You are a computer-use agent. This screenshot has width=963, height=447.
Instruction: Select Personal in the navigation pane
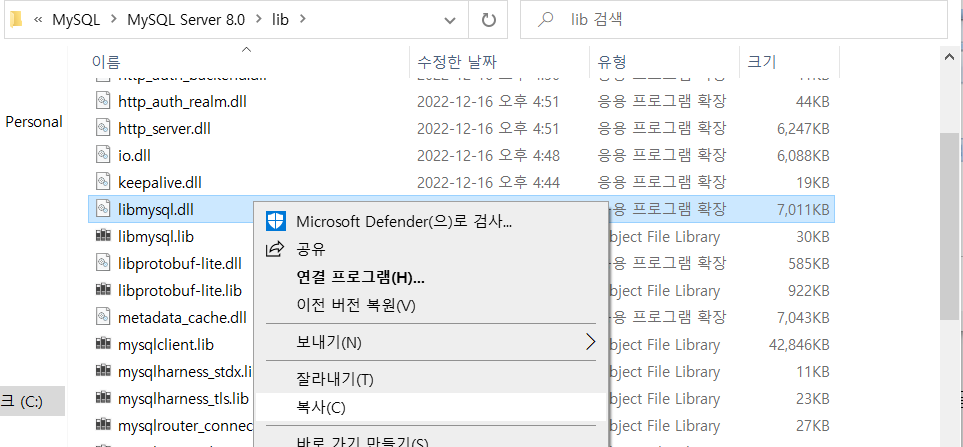[34, 122]
